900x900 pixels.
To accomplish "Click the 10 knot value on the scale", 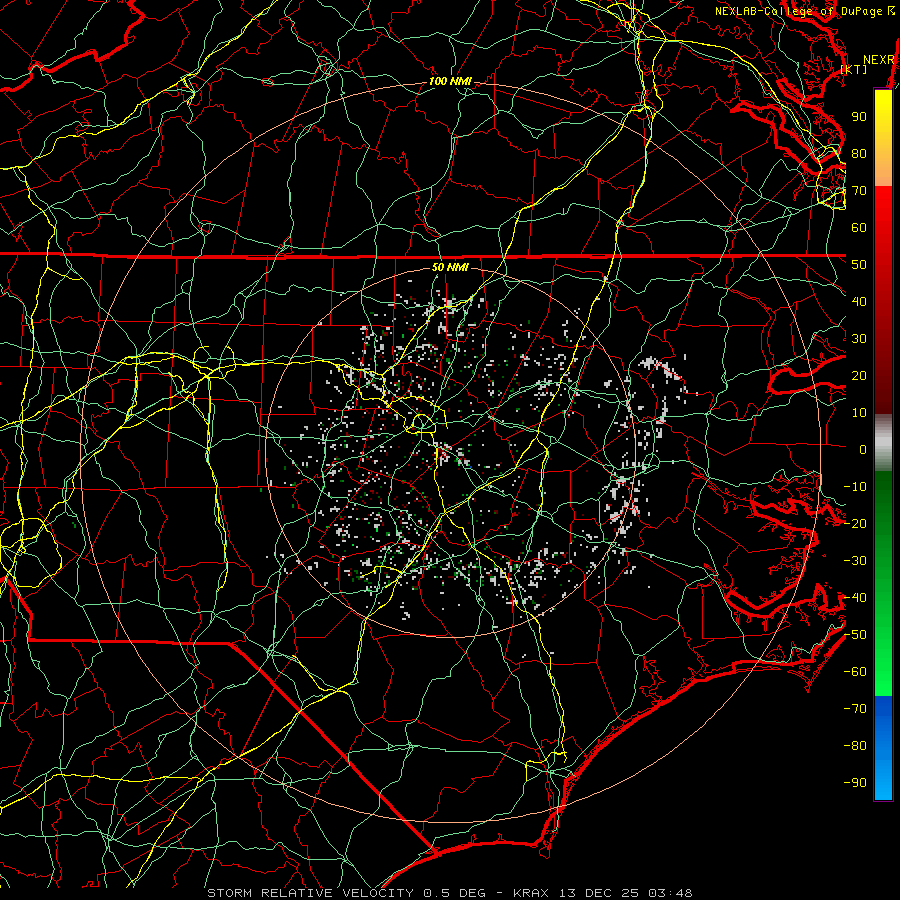I will point(859,413).
